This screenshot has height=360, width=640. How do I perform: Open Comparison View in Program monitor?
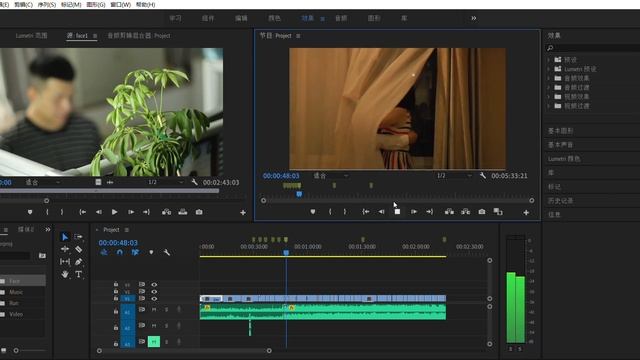coord(498,211)
